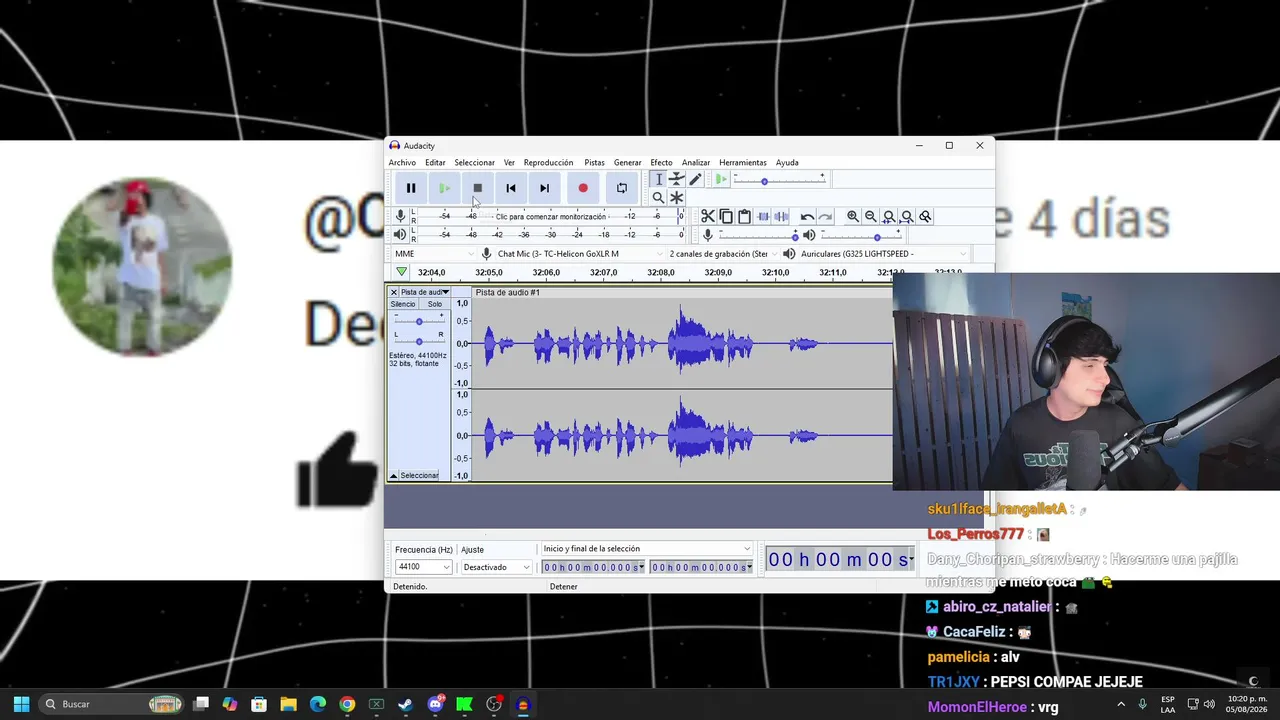Open the Editar menu
This screenshot has width=1280, height=720.
pos(435,162)
